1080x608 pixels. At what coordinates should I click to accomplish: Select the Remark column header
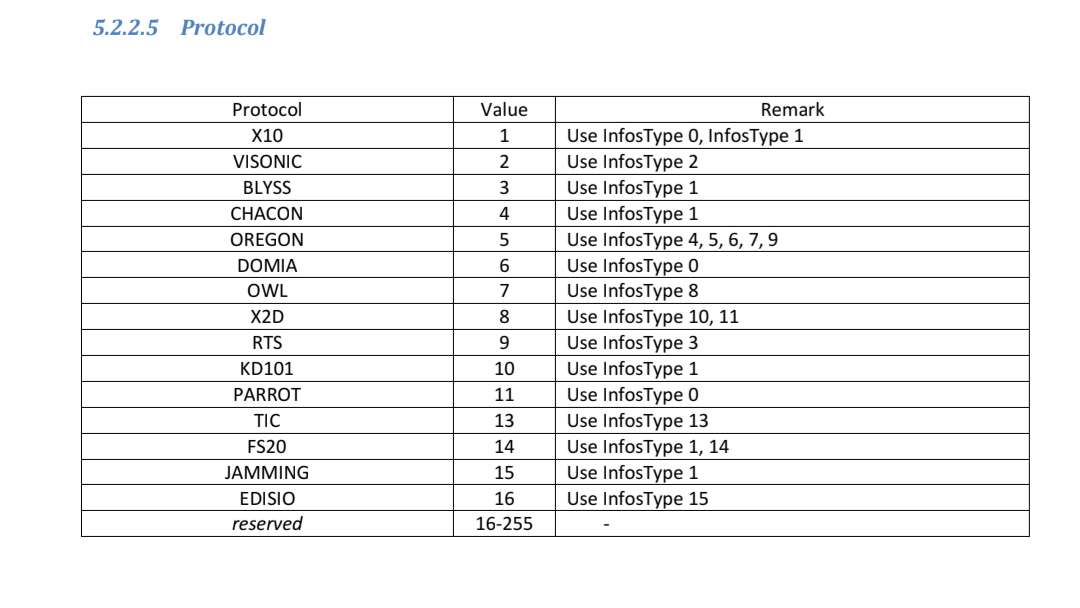792,109
